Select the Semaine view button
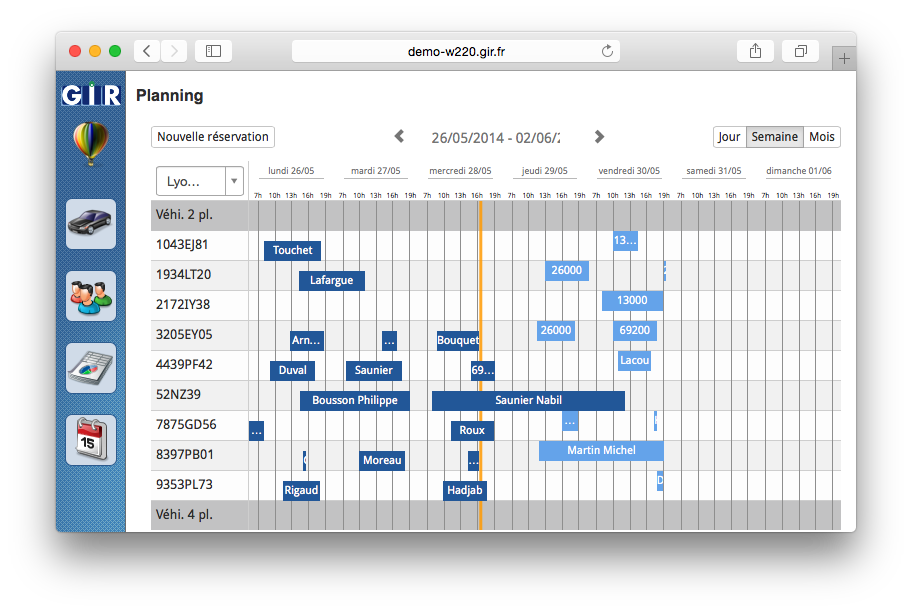 [x=774, y=137]
